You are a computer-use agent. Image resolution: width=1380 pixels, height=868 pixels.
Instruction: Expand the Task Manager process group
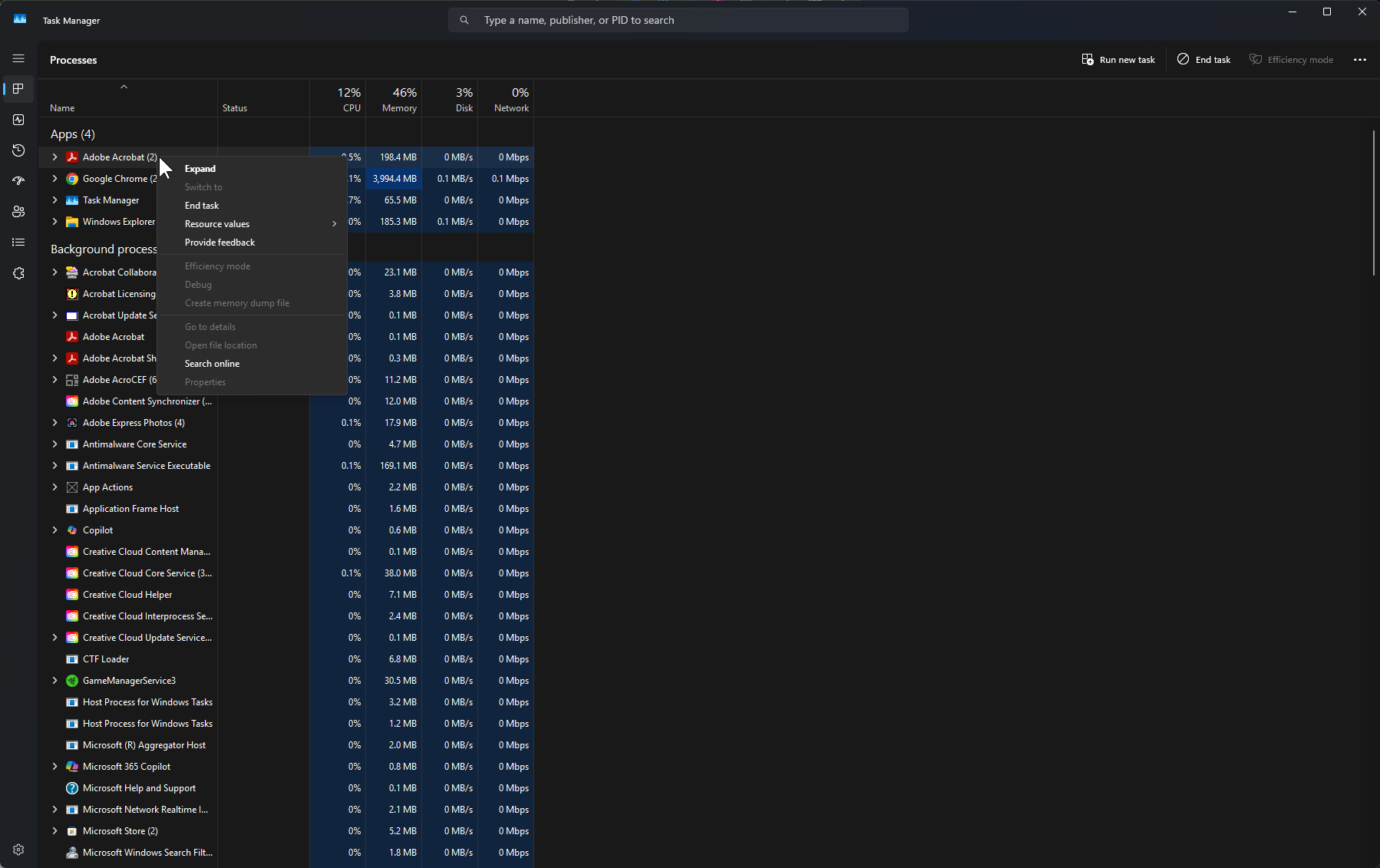[x=54, y=200]
